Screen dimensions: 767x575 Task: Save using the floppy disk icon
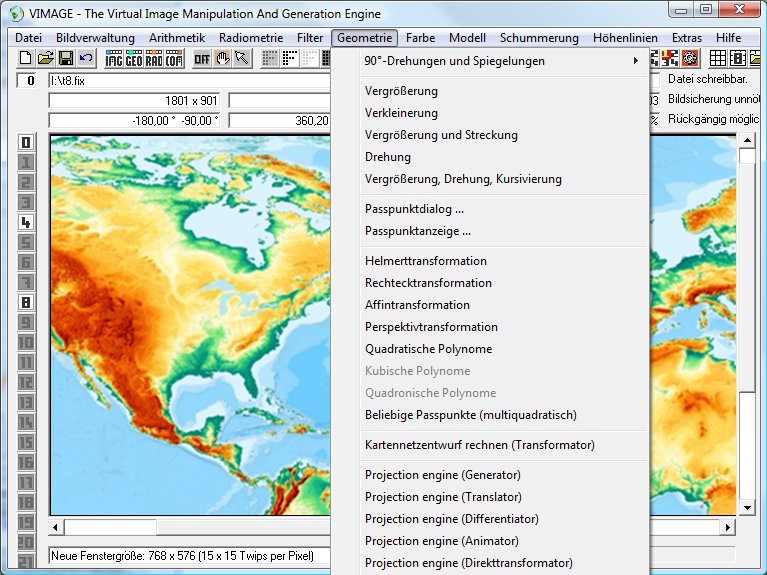click(65, 59)
